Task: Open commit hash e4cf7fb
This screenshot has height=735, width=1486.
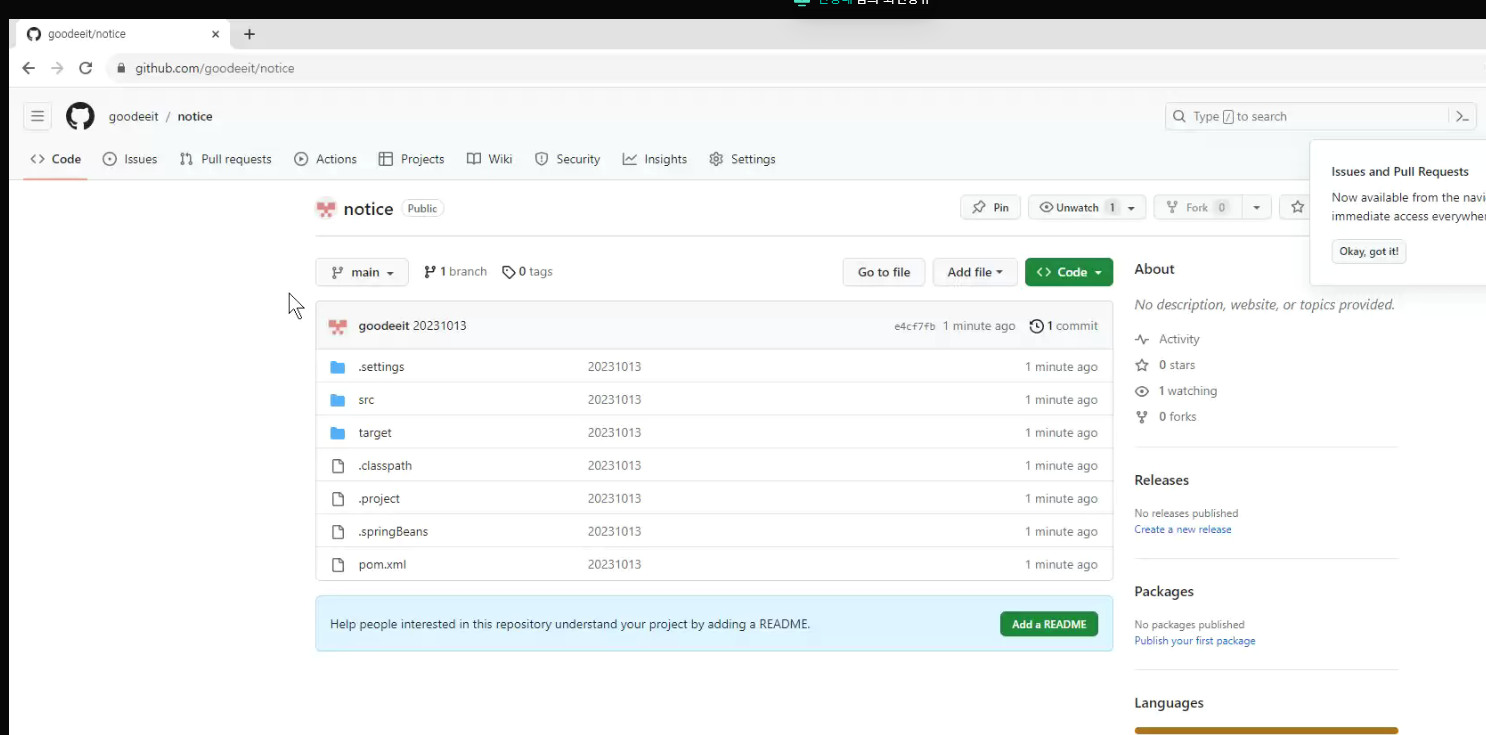Action: coord(915,326)
